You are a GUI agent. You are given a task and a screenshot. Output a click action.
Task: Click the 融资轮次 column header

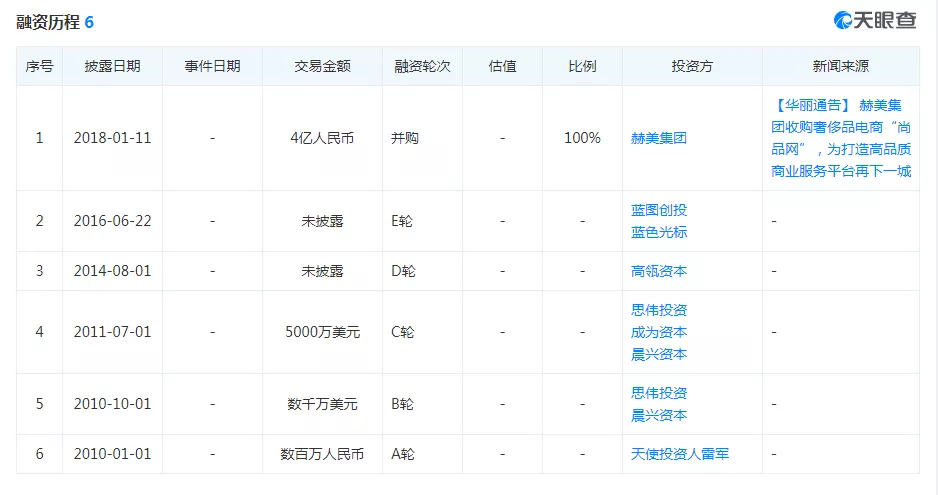click(x=422, y=66)
